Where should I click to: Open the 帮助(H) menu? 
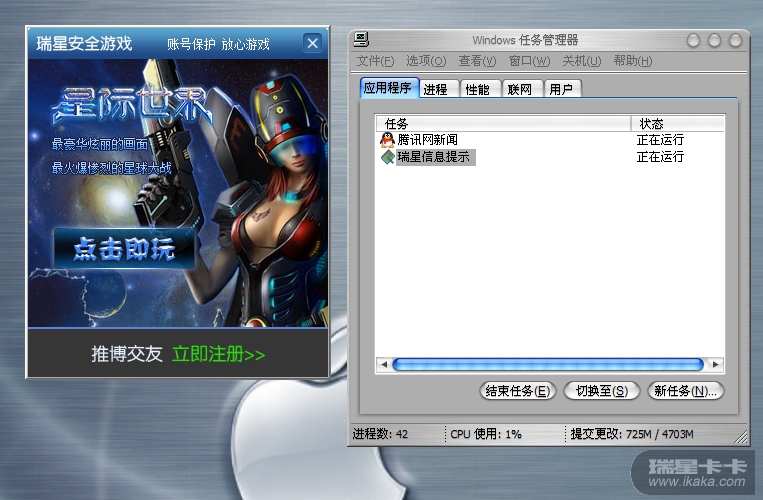click(x=633, y=61)
